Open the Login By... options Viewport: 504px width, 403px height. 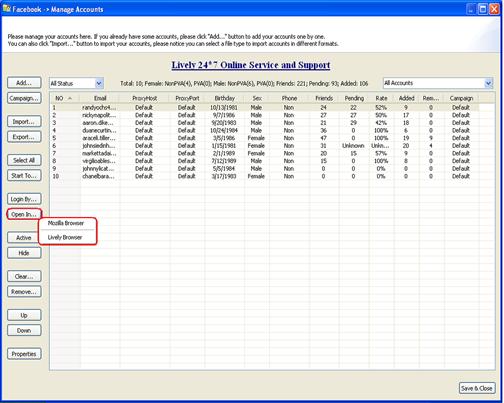(x=24, y=199)
